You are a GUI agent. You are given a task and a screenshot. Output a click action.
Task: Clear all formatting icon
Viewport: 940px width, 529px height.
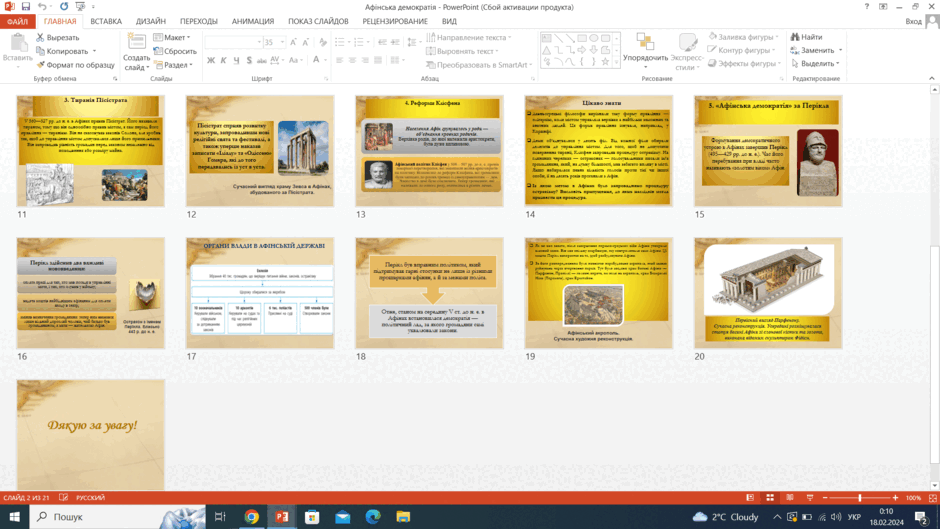pos(323,42)
